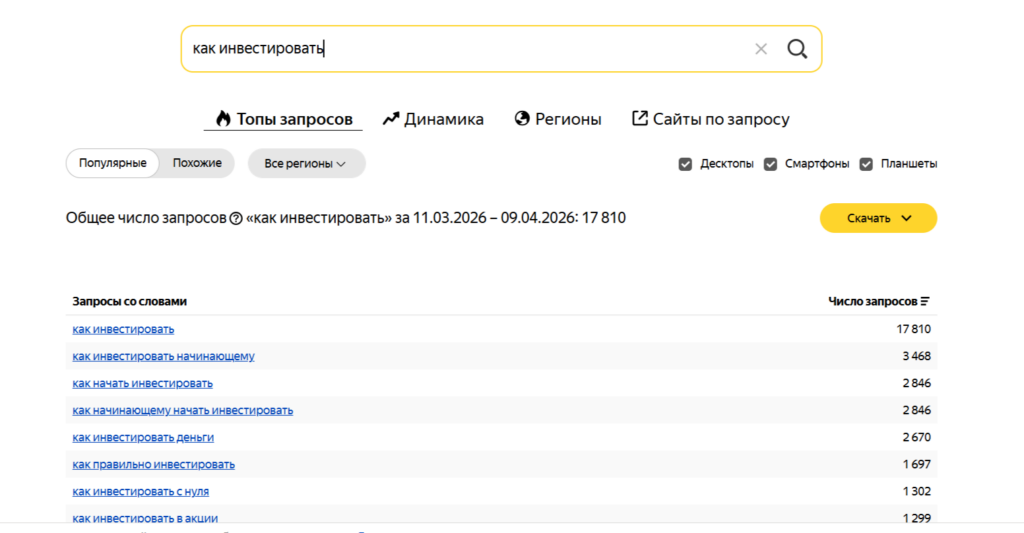Viewport: 1024px width, 533px height.
Task: Switch to Похожие queries
Action: click(x=197, y=163)
